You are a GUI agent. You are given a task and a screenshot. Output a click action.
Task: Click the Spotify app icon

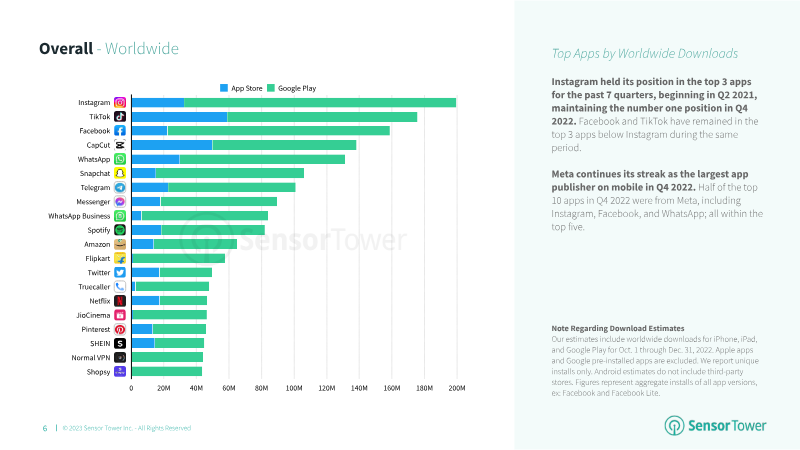click(x=120, y=230)
